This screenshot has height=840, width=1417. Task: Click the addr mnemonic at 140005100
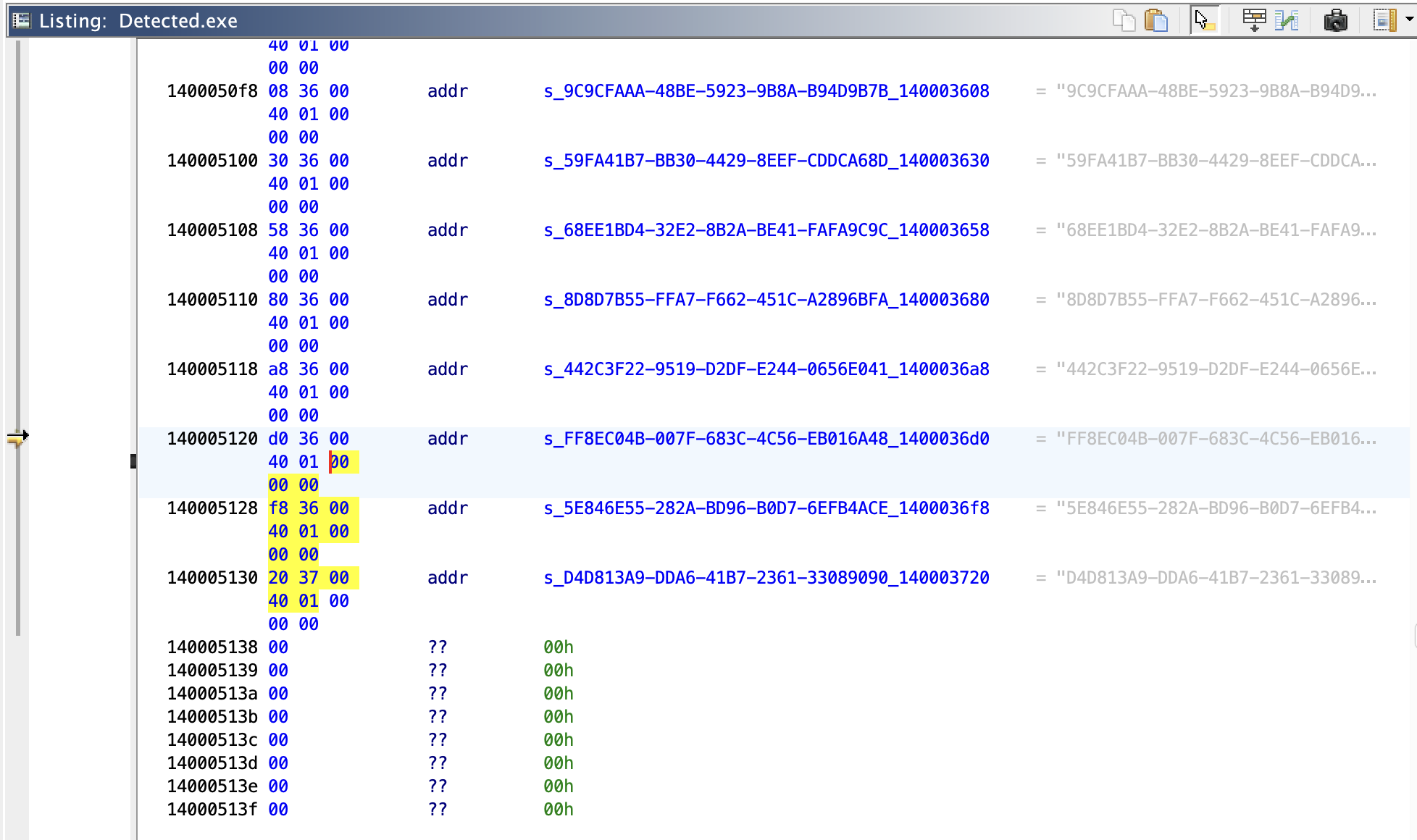pyautogui.click(x=447, y=161)
